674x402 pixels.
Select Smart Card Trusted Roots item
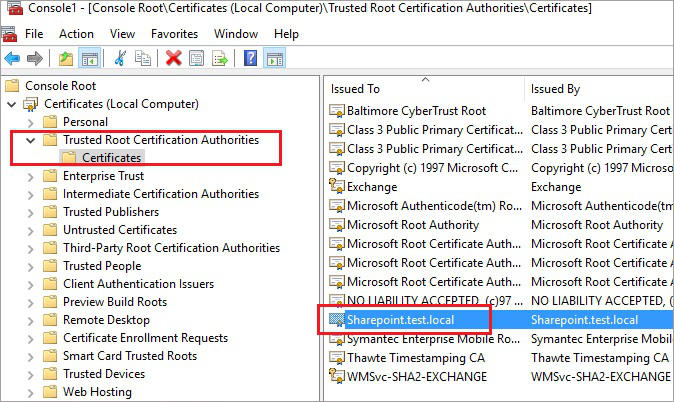point(130,356)
